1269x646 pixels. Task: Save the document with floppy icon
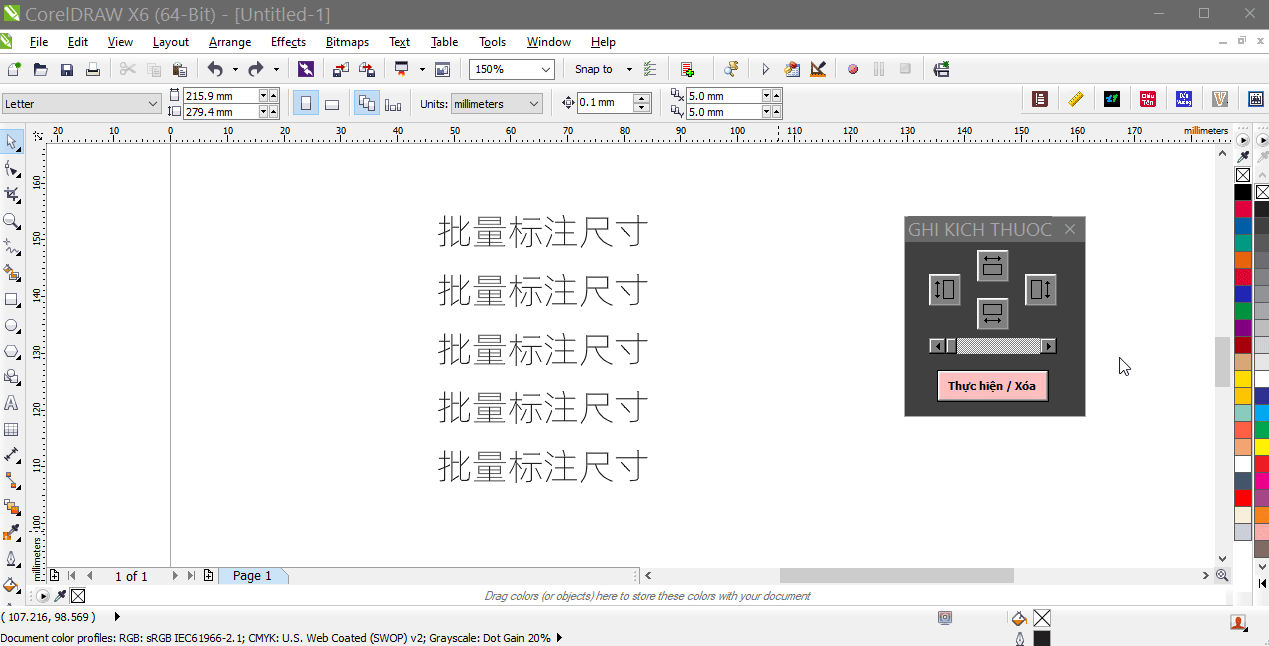[67, 69]
